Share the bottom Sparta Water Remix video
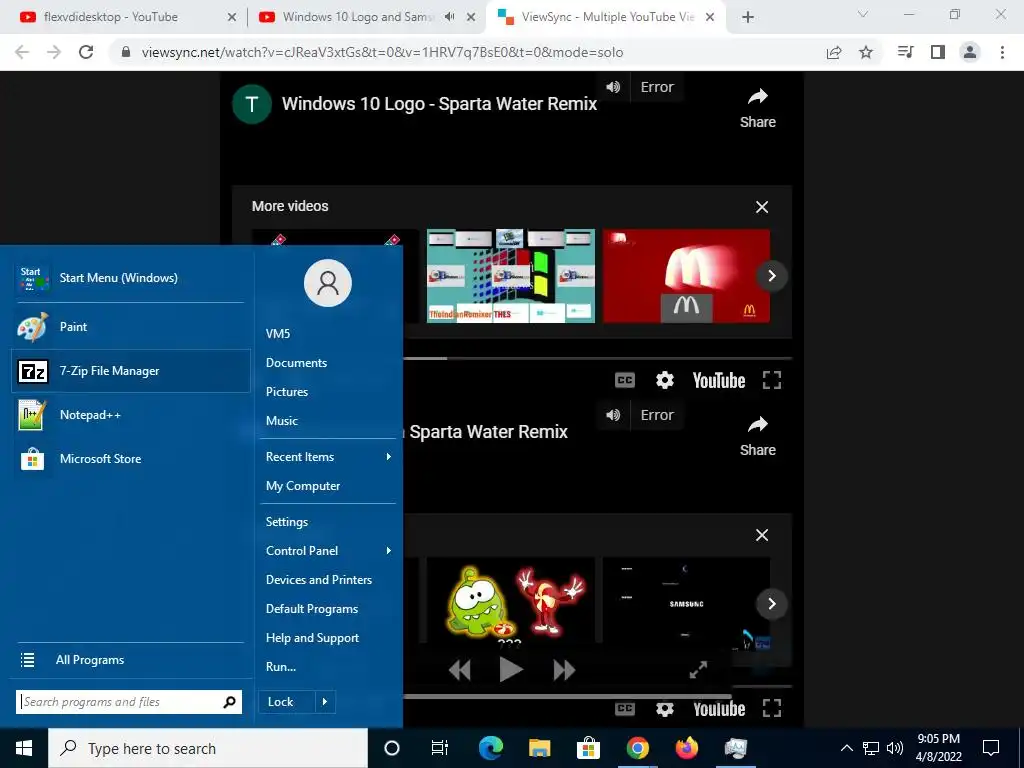 [x=758, y=436]
